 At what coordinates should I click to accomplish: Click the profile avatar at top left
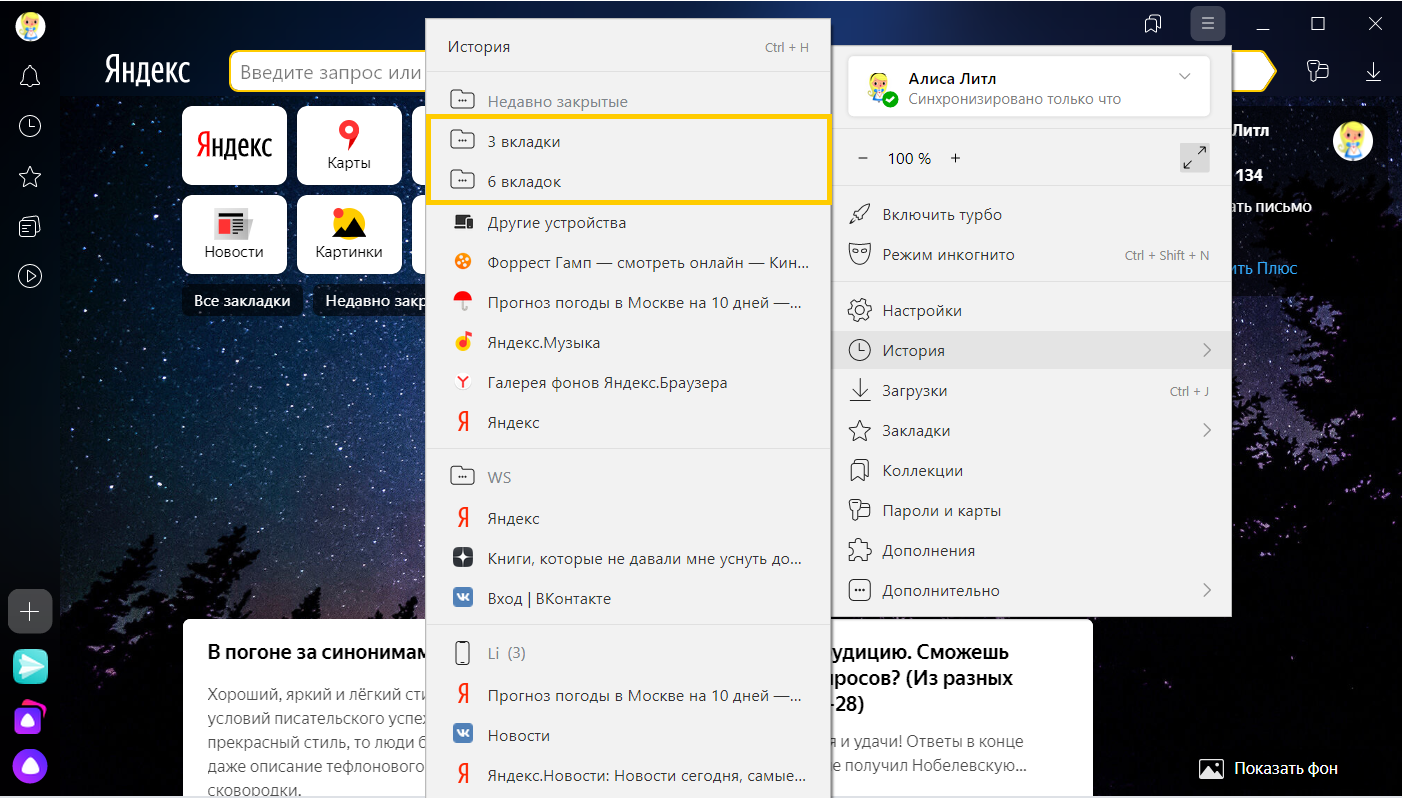30,25
